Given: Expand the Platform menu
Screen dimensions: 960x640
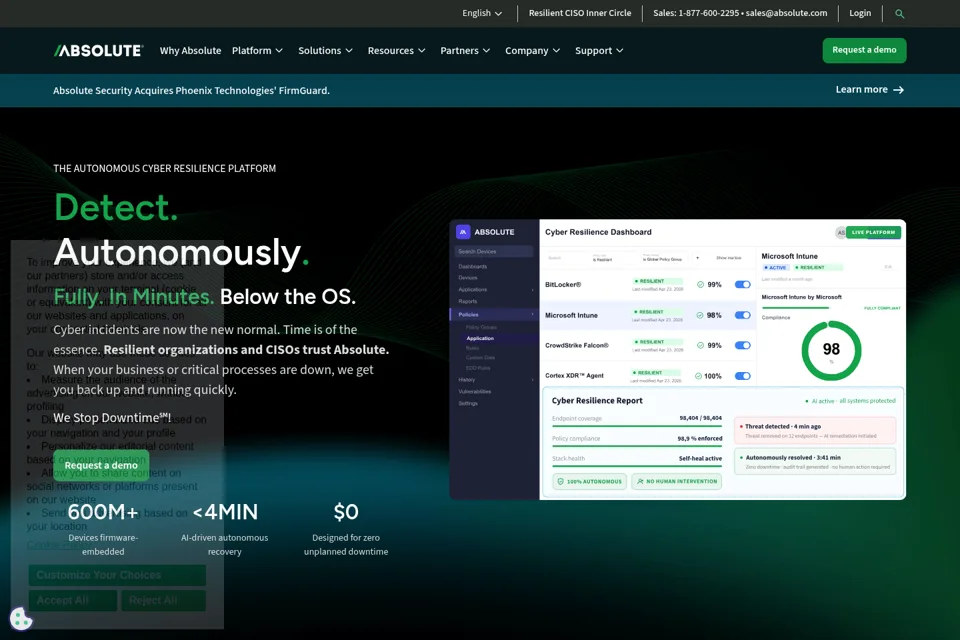Looking at the screenshot, I should click(x=257, y=51).
